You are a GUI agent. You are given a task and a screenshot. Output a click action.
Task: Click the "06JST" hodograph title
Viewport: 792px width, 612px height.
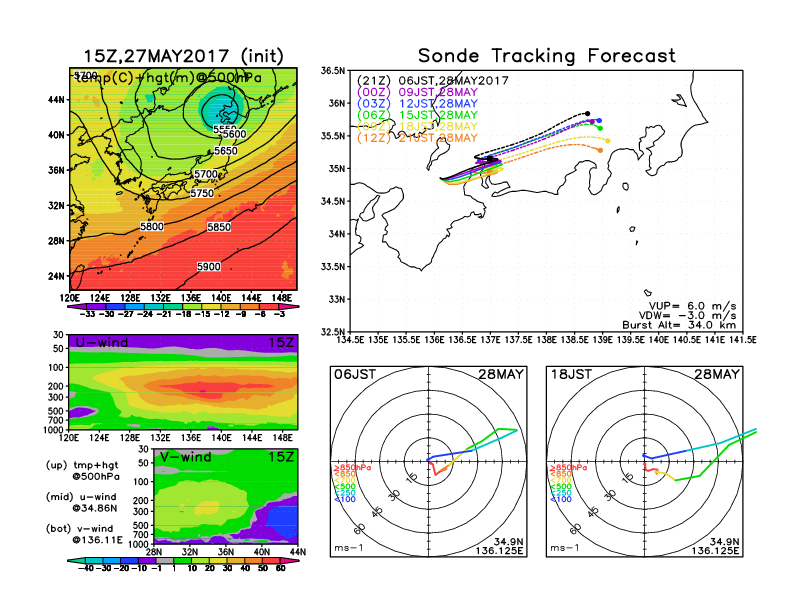[x=355, y=374]
